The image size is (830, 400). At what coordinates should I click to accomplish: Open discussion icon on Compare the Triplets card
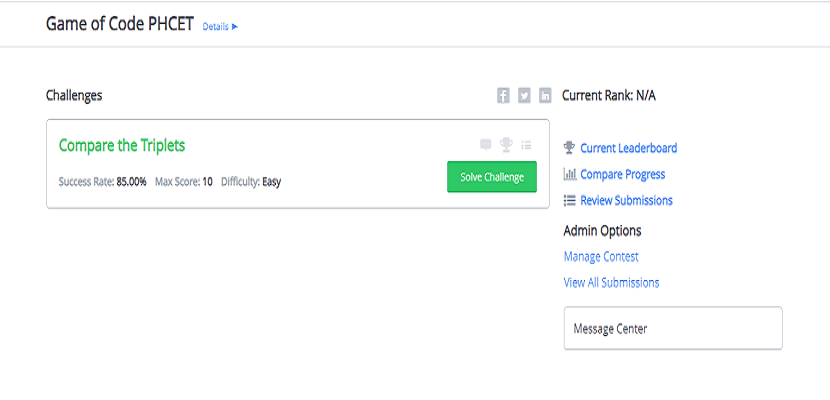point(486,145)
